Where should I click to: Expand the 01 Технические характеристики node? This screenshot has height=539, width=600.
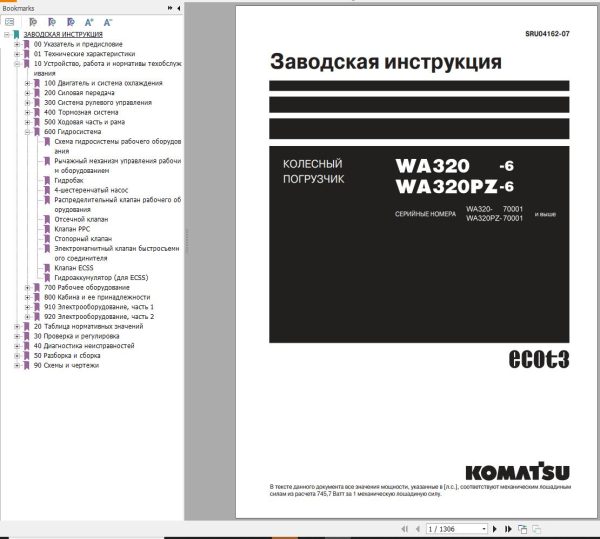point(17,54)
